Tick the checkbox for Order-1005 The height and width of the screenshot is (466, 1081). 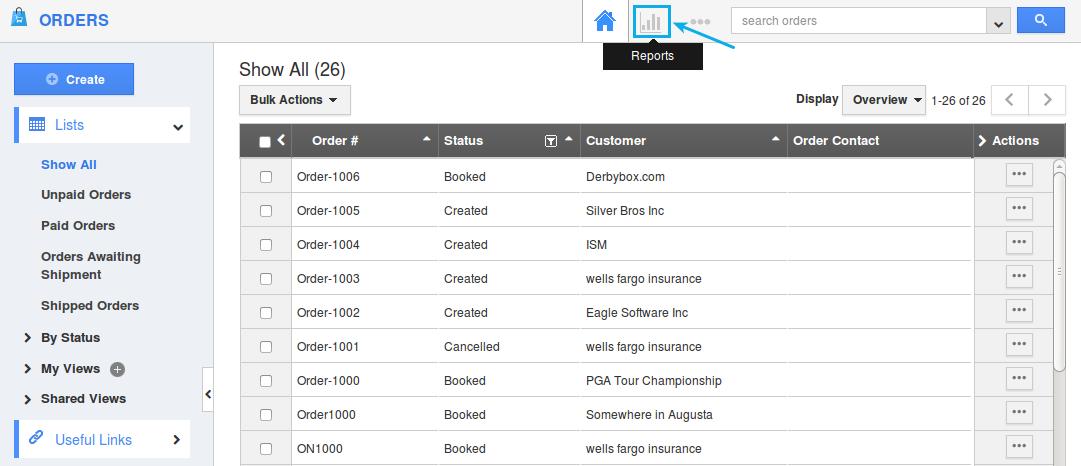coord(266,211)
